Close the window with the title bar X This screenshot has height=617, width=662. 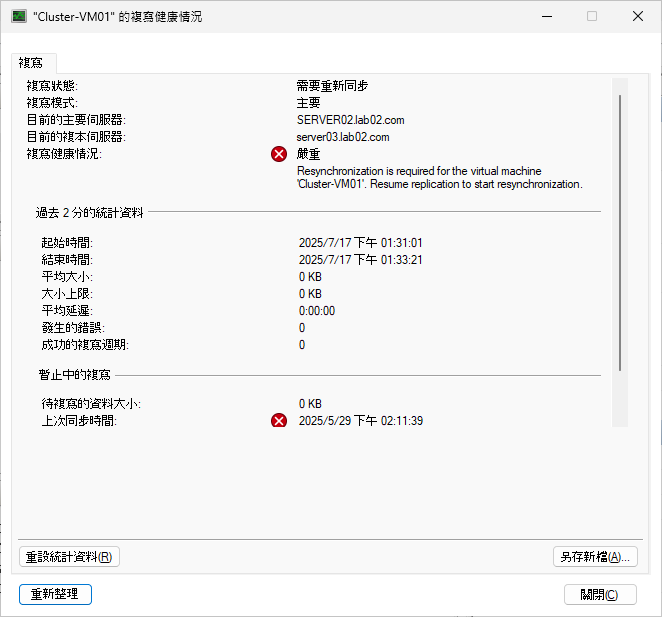click(637, 17)
